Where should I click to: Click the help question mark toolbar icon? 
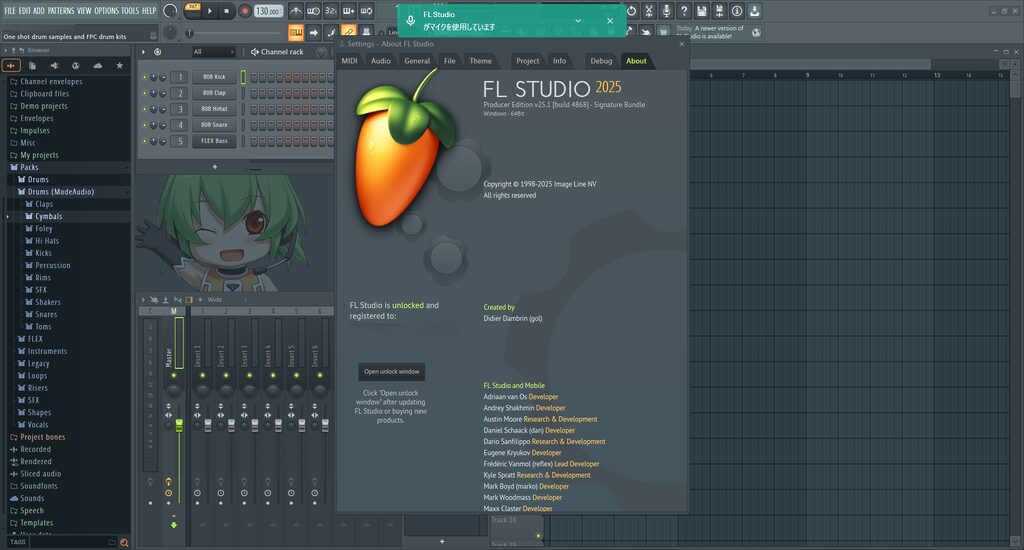pyautogui.click(x=684, y=11)
